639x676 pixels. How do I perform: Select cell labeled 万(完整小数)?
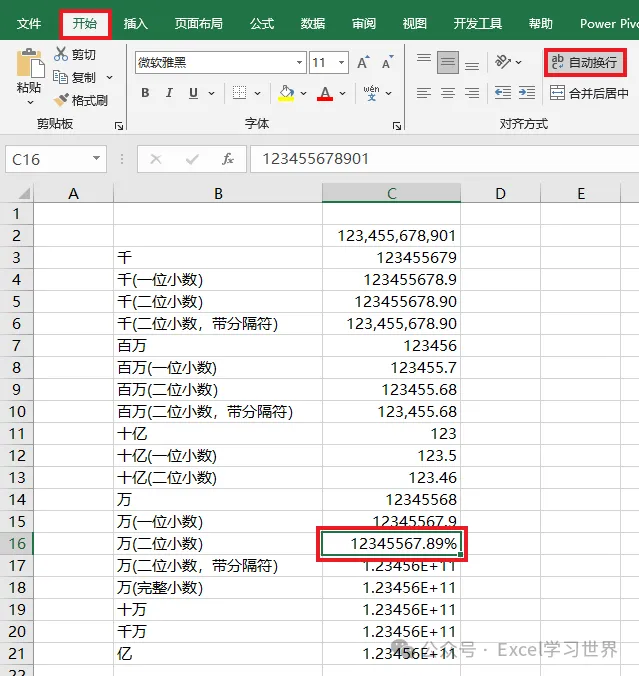[218, 588]
